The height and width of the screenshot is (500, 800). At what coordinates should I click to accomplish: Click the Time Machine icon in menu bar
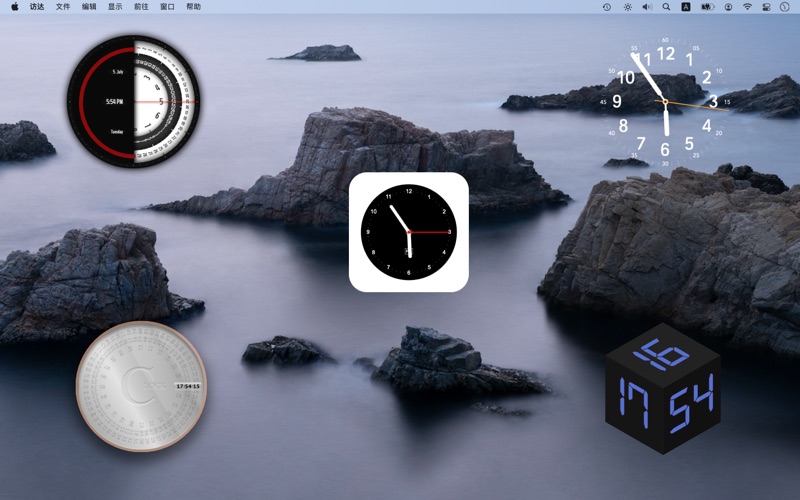coord(606,7)
